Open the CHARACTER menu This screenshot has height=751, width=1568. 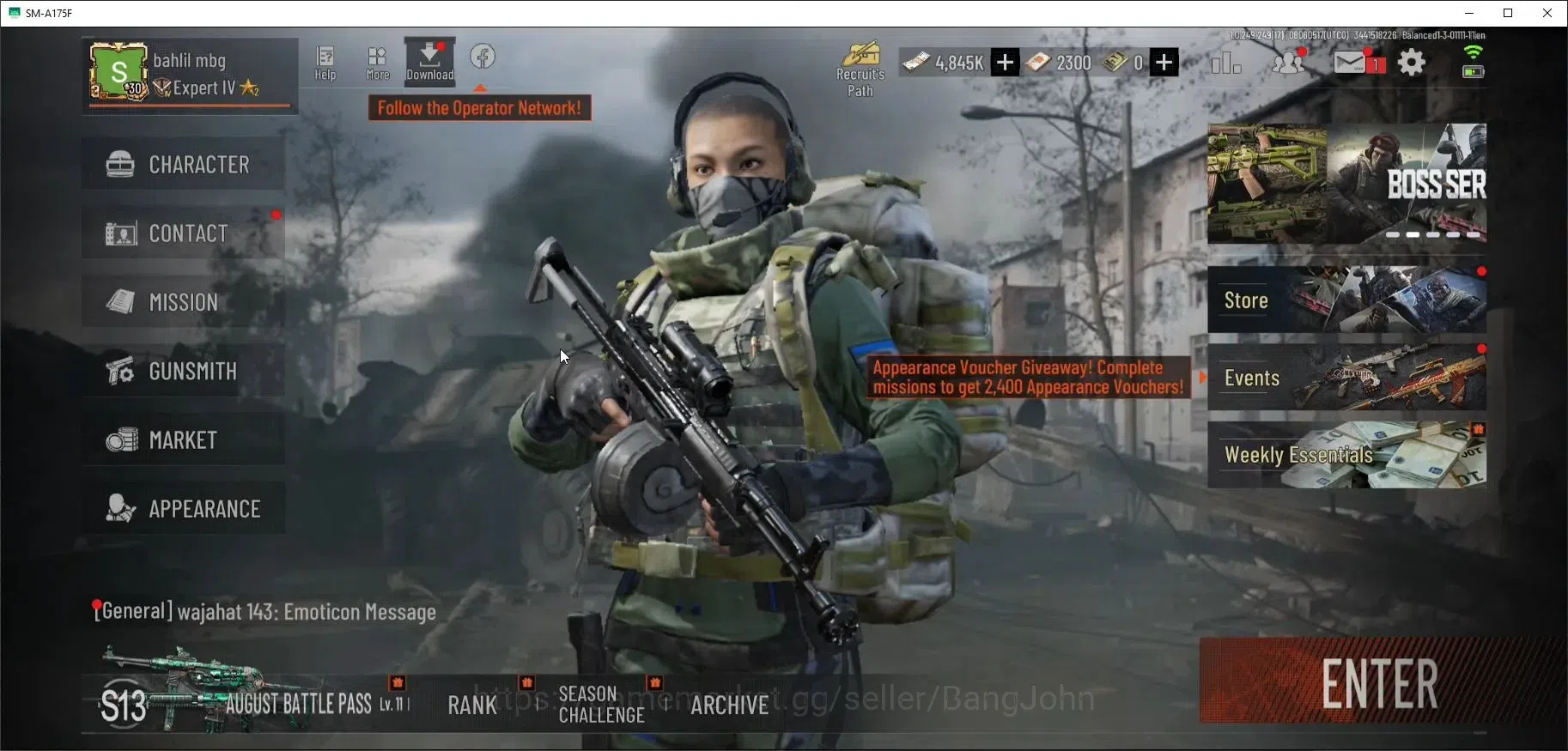(x=183, y=164)
